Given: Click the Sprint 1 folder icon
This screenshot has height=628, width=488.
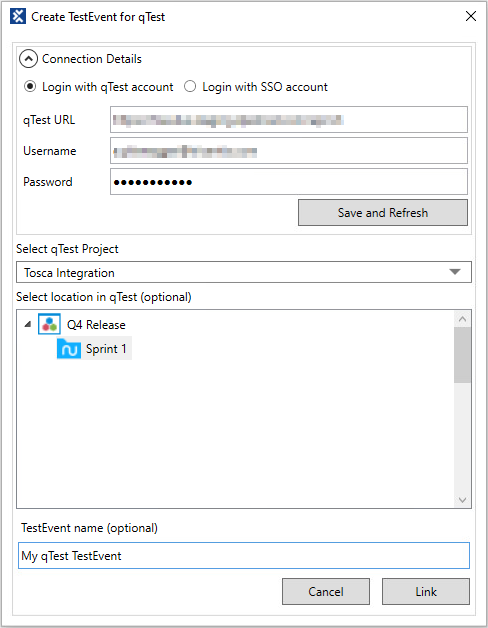Looking at the screenshot, I should [69, 348].
